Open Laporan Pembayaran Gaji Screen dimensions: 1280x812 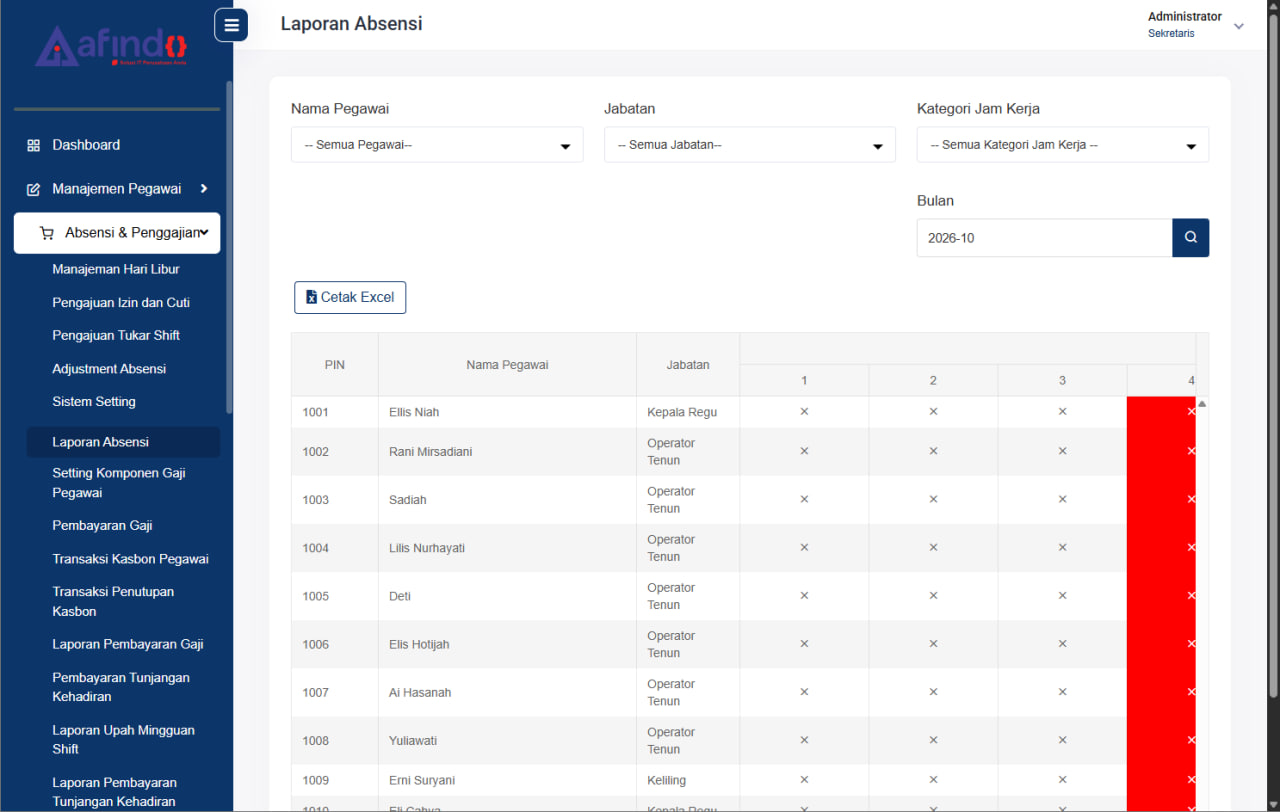point(128,644)
